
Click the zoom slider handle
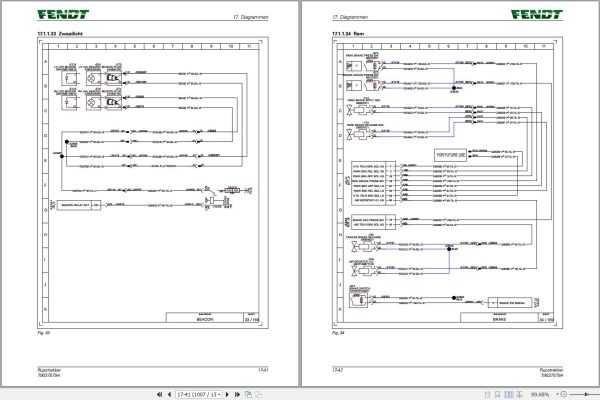coord(586,394)
